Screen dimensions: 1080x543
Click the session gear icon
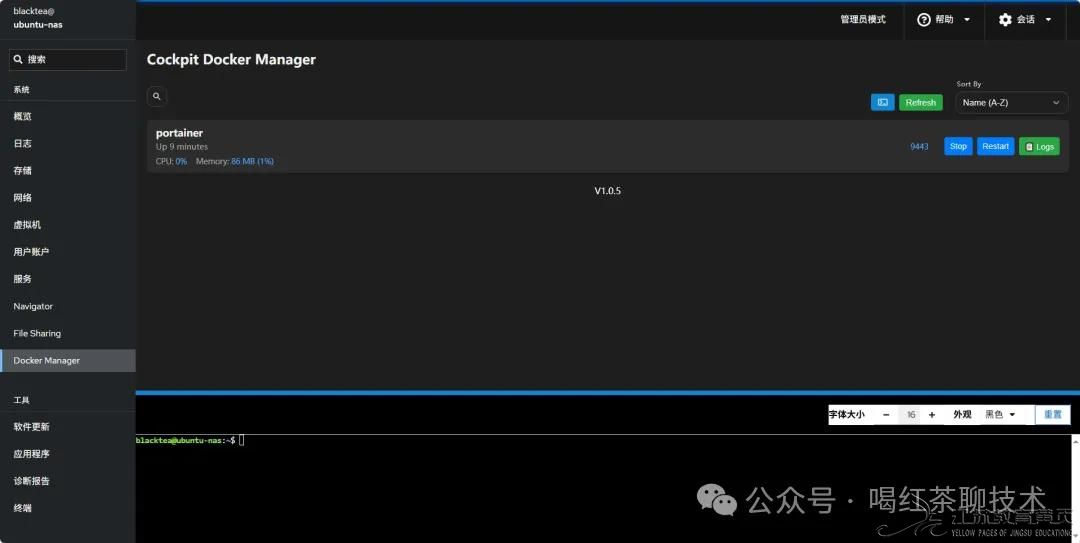pyautogui.click(x=1005, y=19)
